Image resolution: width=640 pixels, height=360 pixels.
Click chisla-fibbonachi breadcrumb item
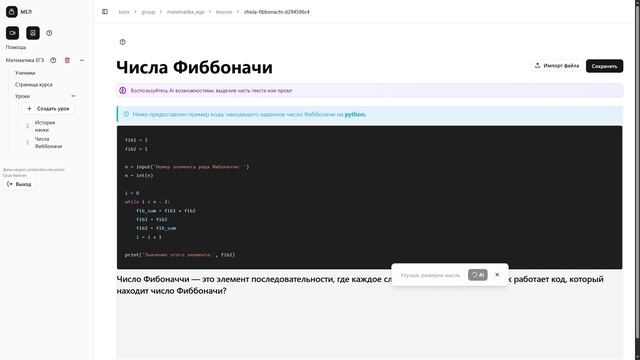[x=277, y=12]
